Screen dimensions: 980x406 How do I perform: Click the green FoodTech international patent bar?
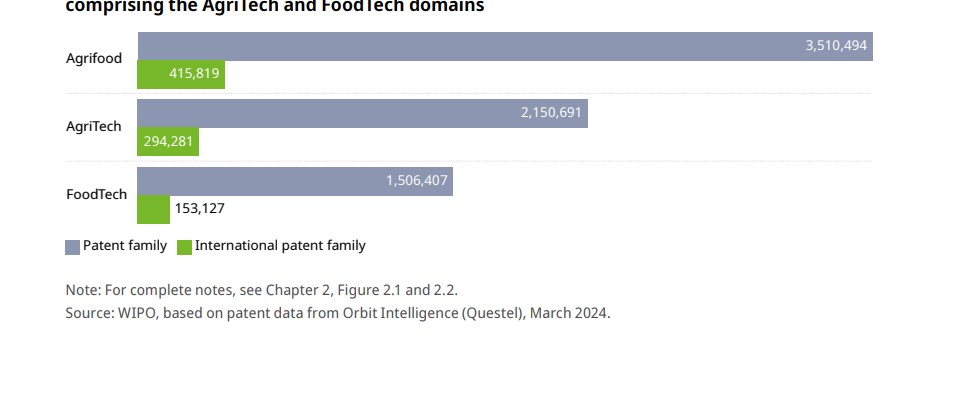(153, 209)
